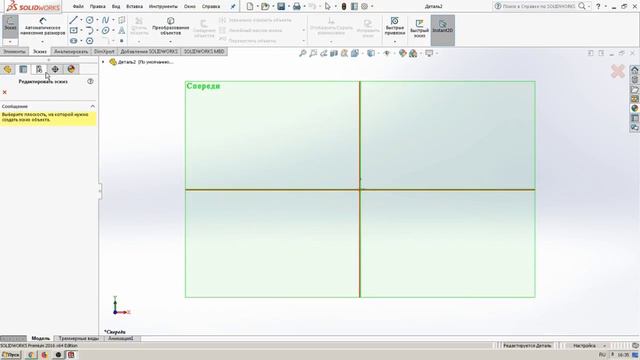The height and width of the screenshot is (360, 640).
Task: Open the ConfigurationManager tab icon
Action: click(x=39, y=69)
